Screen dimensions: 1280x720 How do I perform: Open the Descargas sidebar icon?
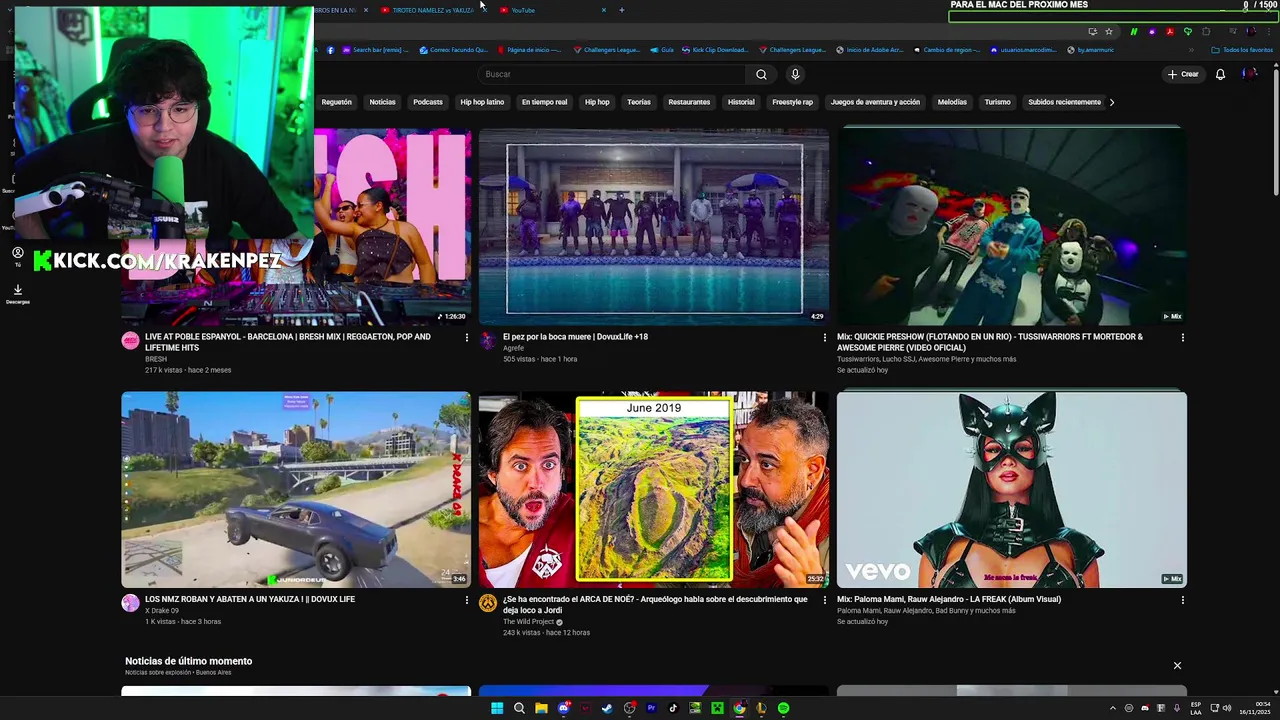tap(17, 293)
